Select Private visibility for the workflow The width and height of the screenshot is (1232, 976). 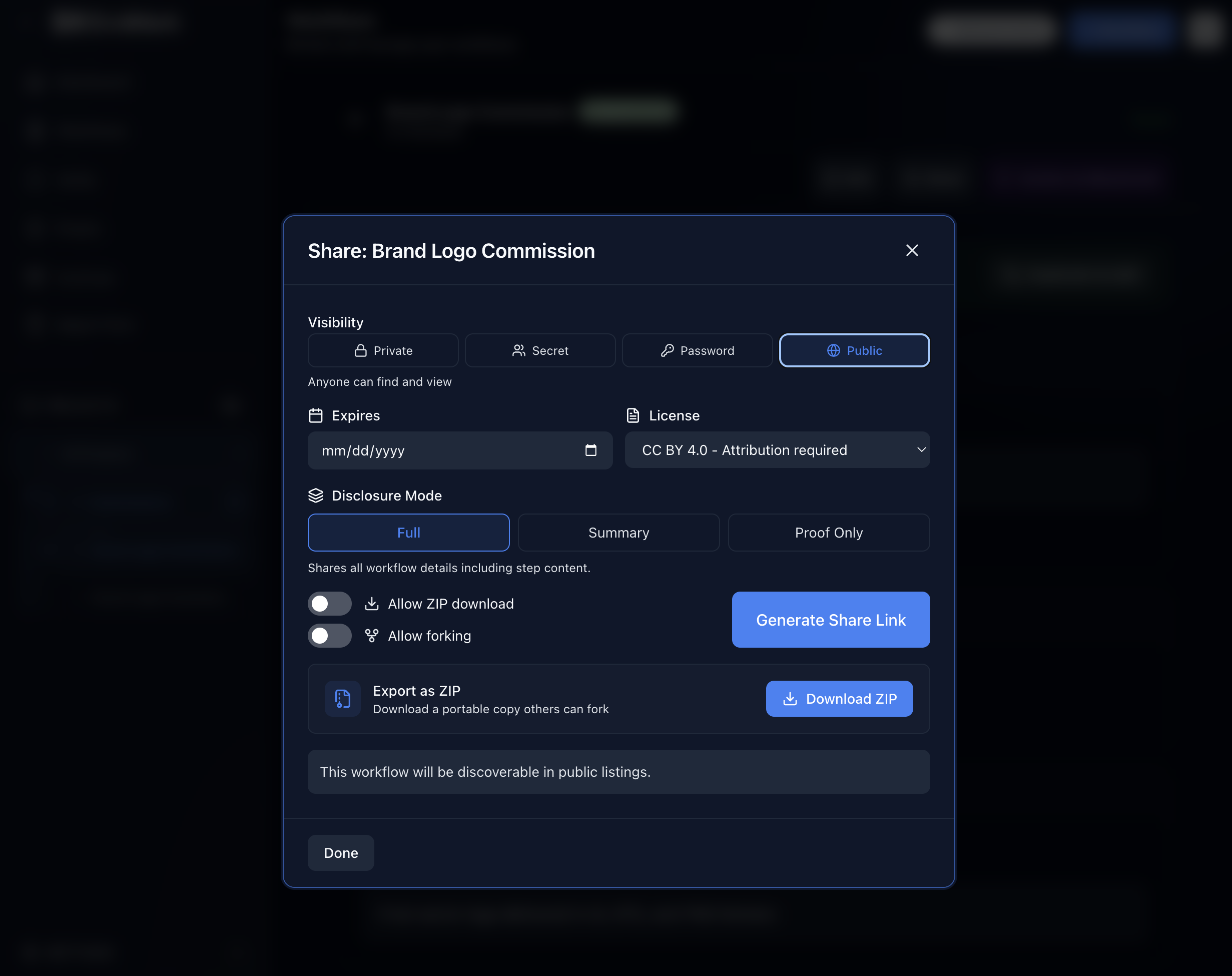click(x=383, y=350)
